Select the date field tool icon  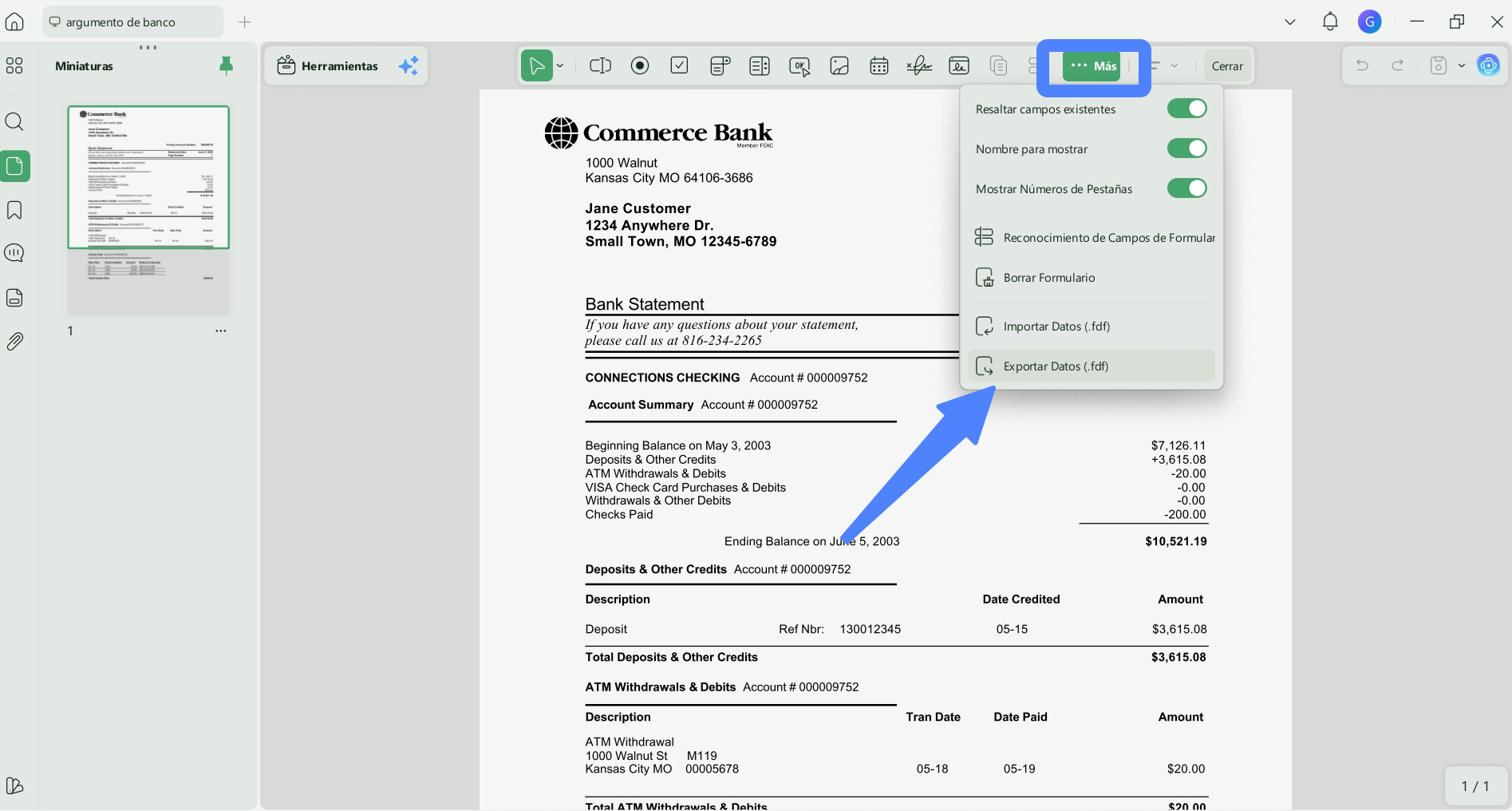click(x=879, y=65)
